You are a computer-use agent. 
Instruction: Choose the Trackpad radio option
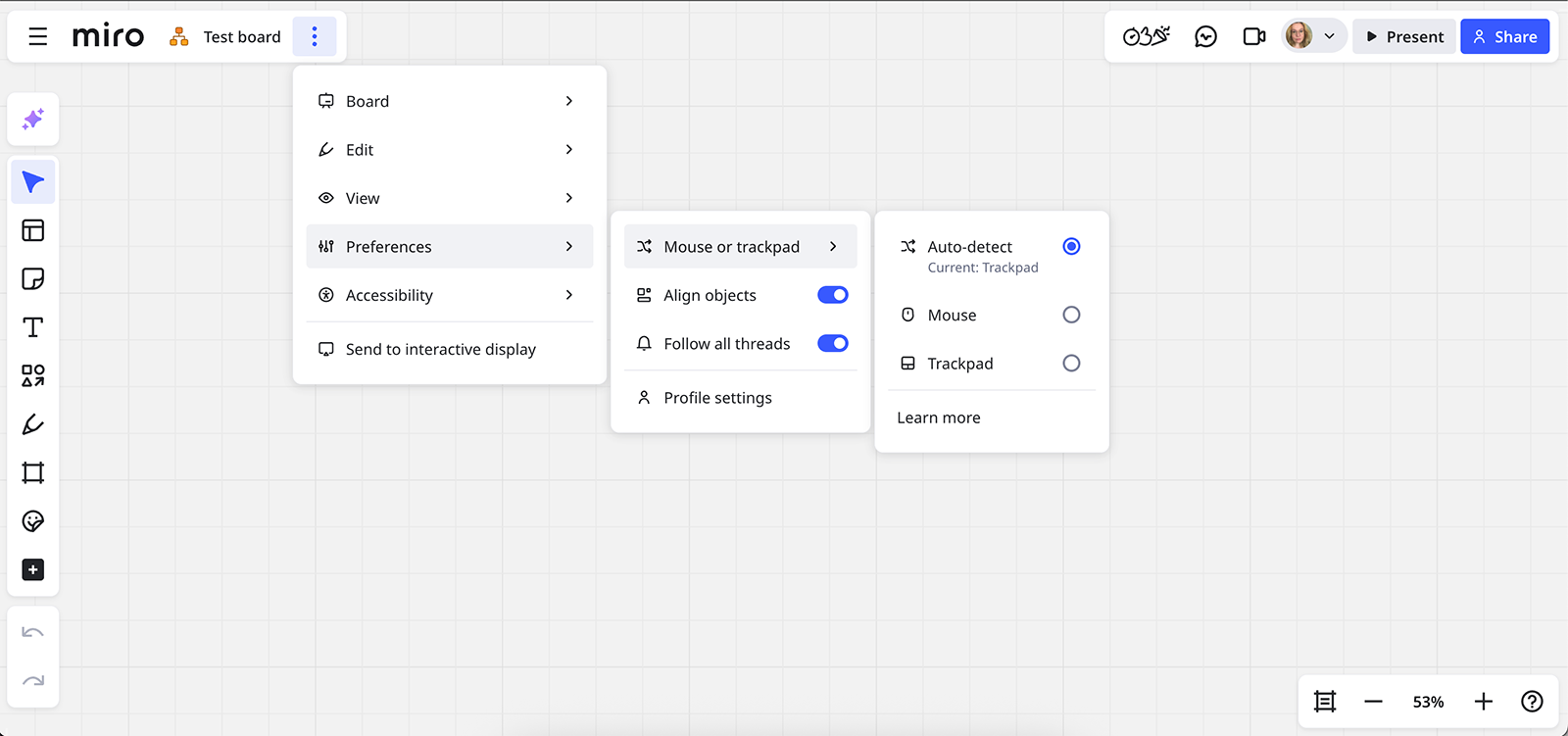1071,364
